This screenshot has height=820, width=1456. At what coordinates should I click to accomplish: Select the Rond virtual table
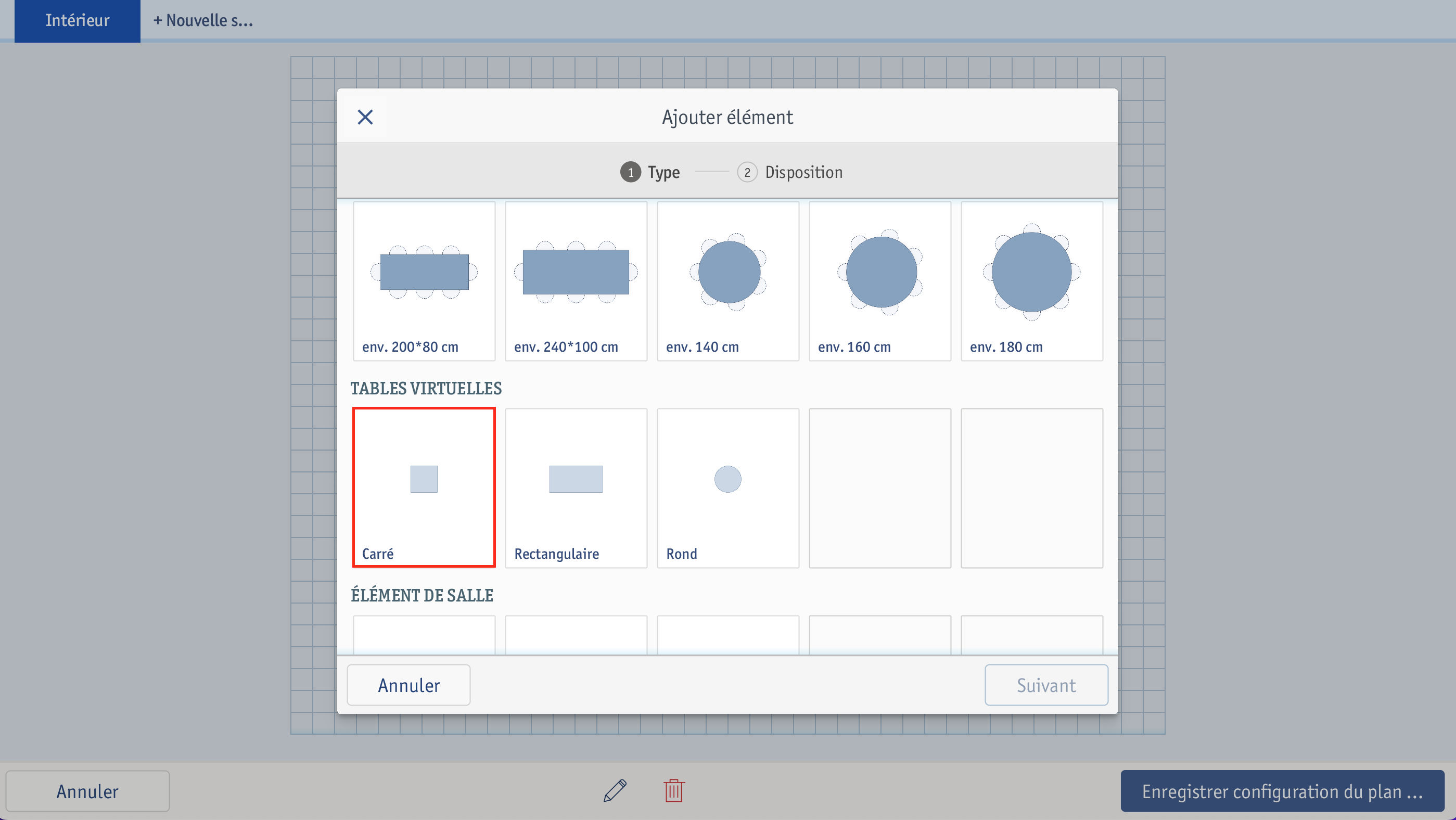(728, 488)
